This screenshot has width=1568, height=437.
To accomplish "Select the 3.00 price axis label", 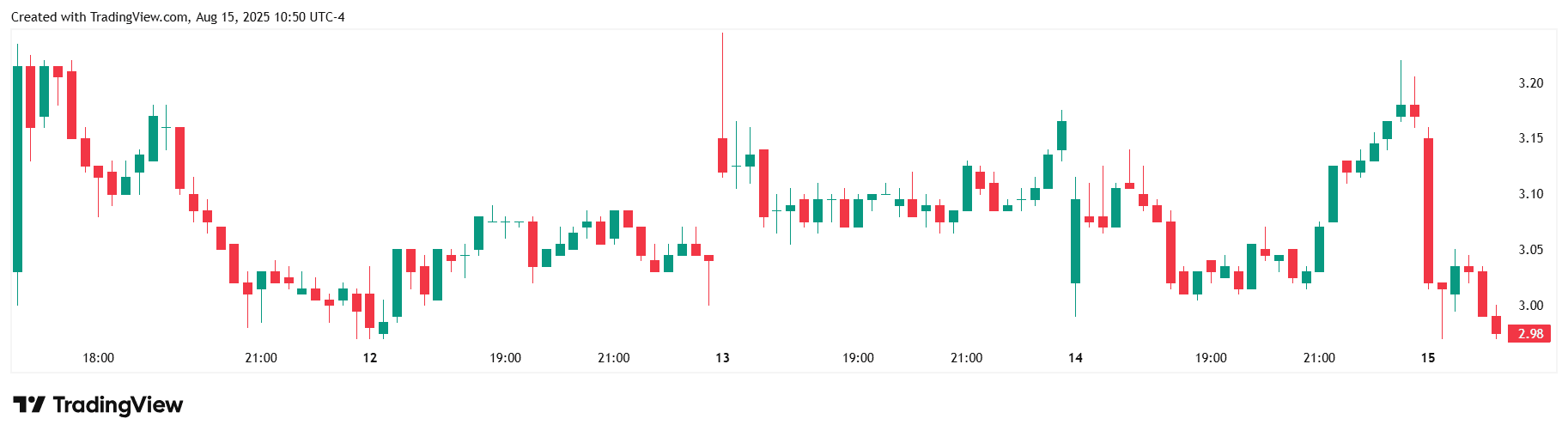I will [x=1530, y=306].
